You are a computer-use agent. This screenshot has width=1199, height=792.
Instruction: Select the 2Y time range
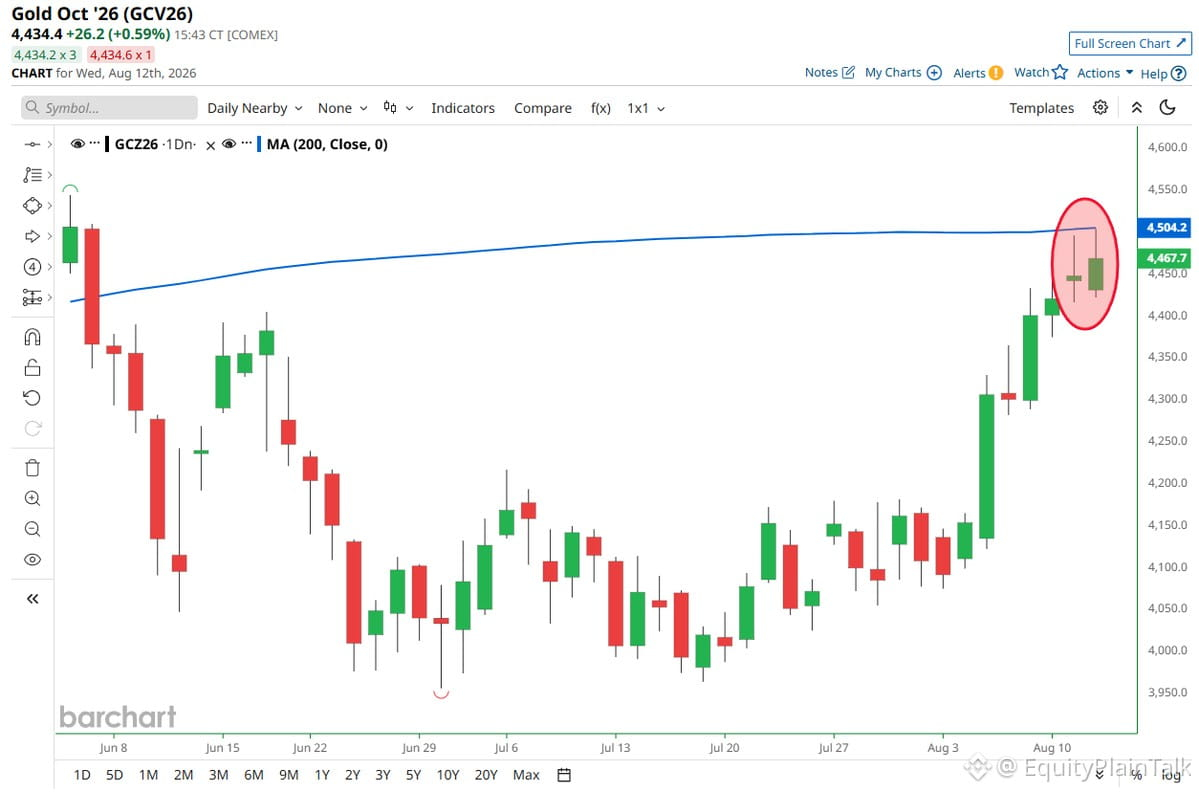(353, 775)
